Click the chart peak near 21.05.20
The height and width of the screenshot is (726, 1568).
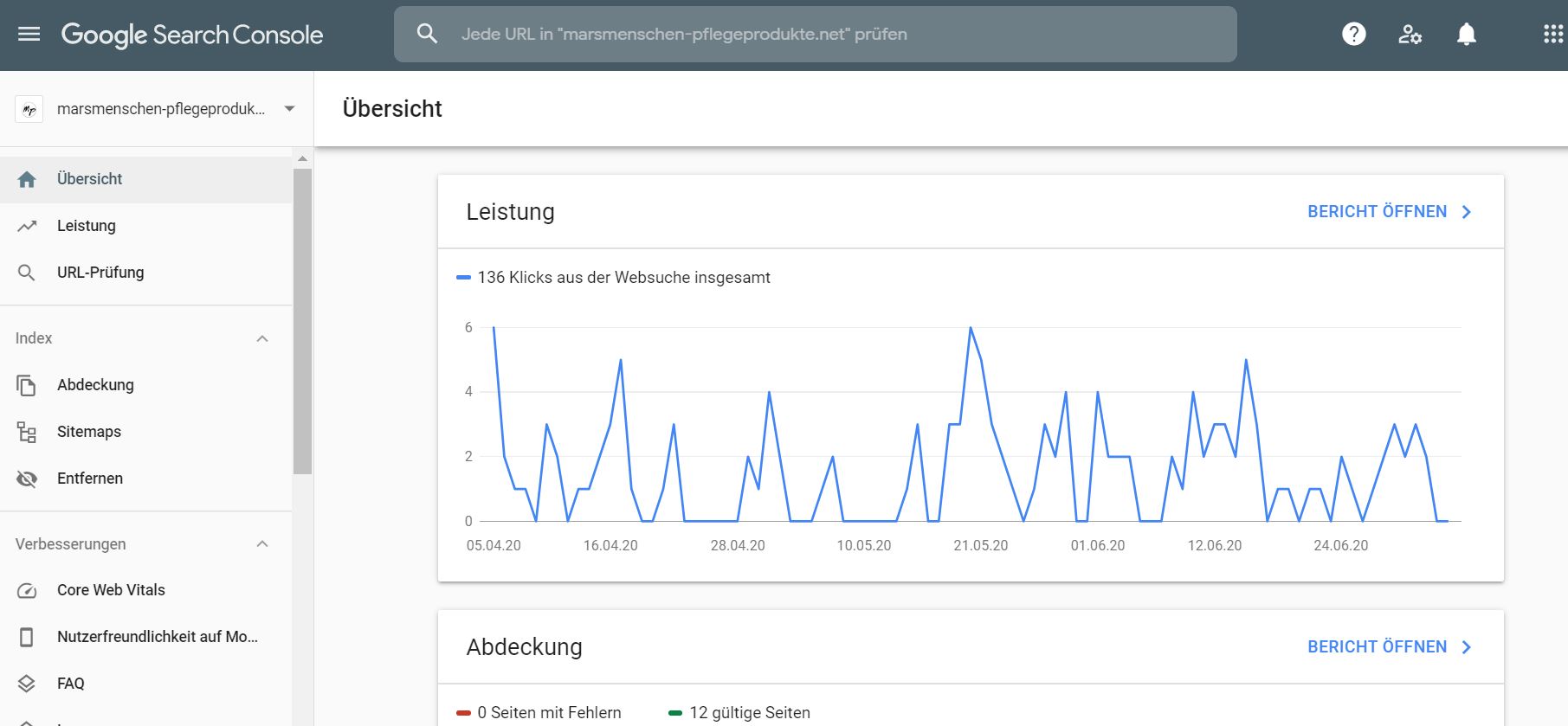pos(971,327)
